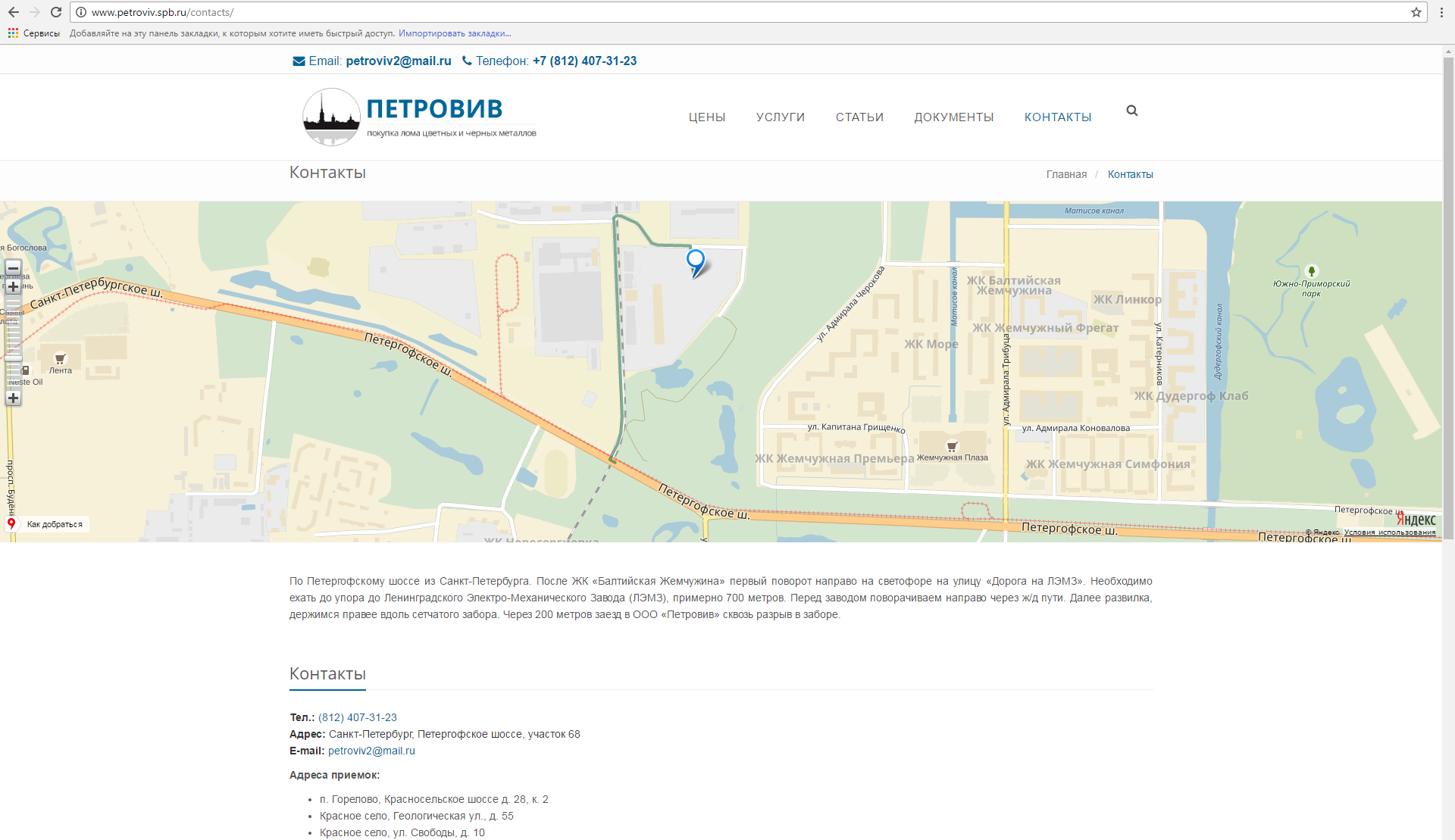This screenshot has width=1455, height=840.
Task: Click the Neste Oil fuel station icon
Action: point(25,370)
